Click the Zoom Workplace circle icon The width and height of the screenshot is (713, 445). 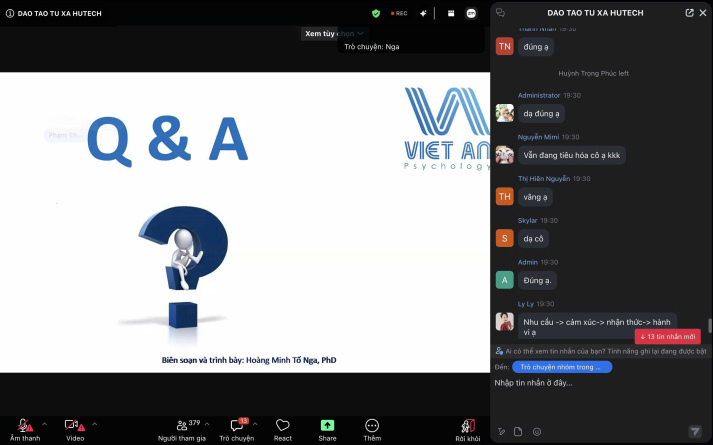[x=471, y=14]
